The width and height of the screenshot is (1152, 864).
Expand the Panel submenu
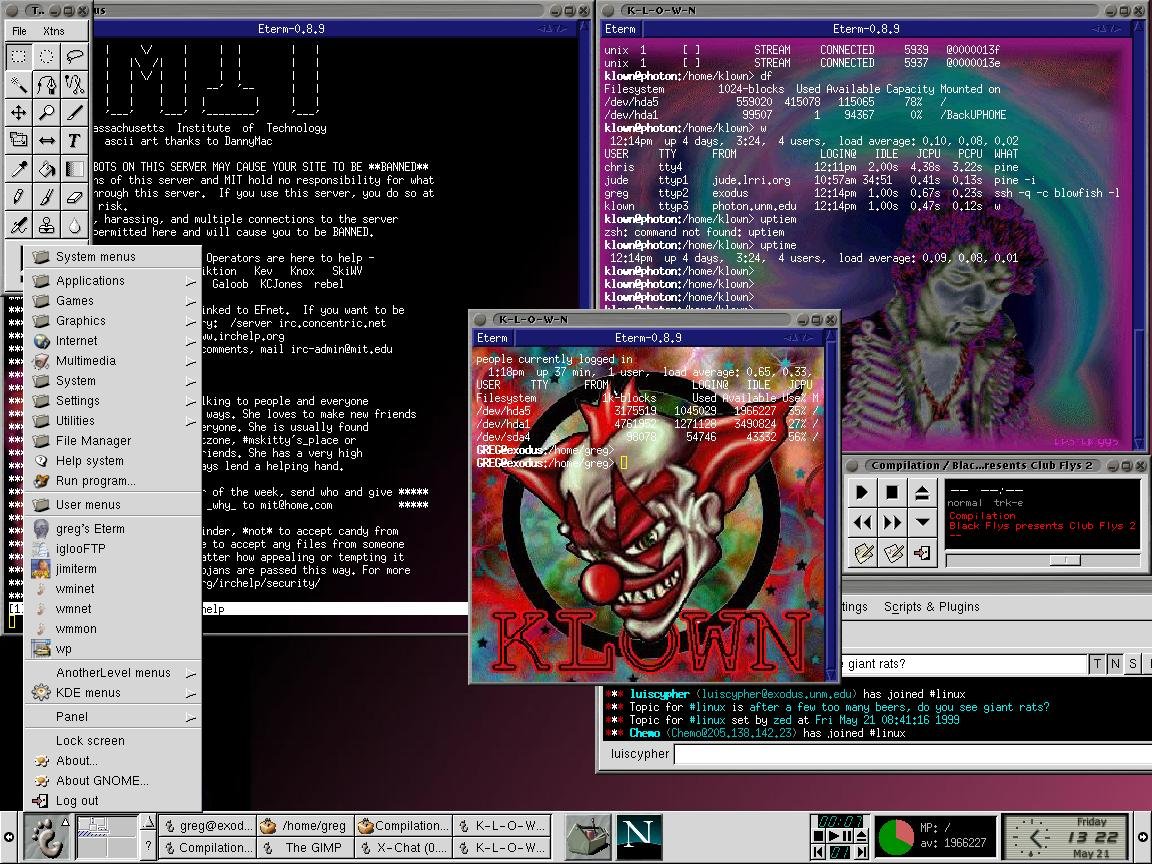[112, 716]
